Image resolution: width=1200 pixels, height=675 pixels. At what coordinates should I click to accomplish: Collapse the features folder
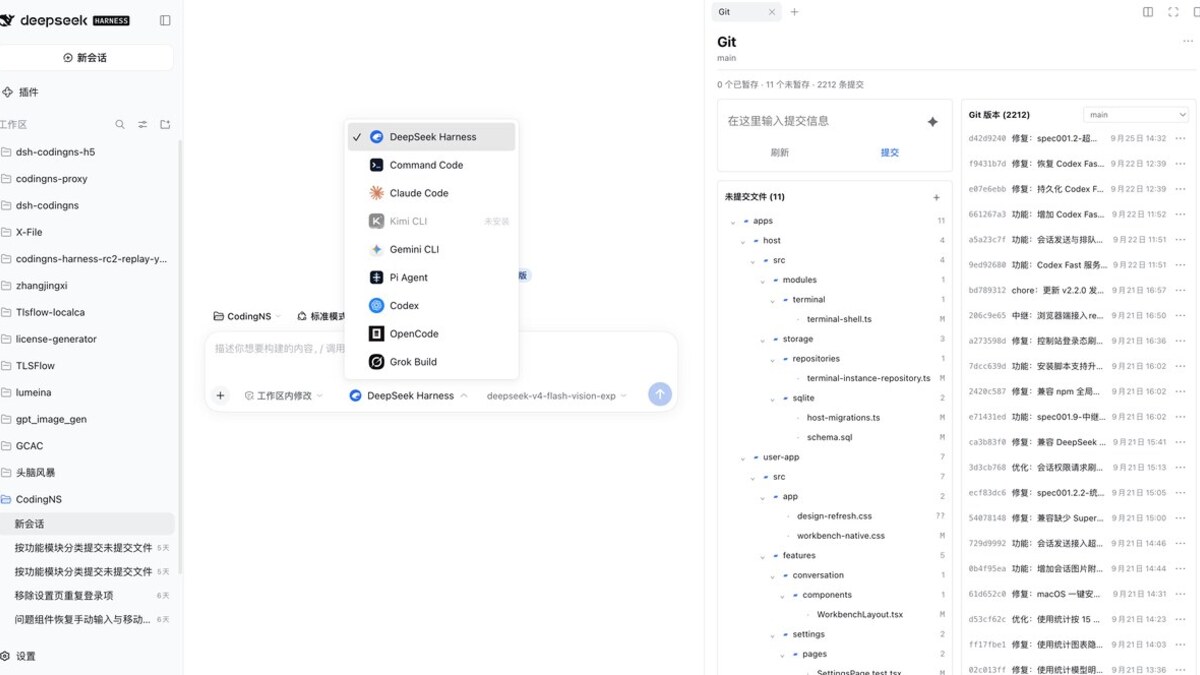(x=763, y=556)
